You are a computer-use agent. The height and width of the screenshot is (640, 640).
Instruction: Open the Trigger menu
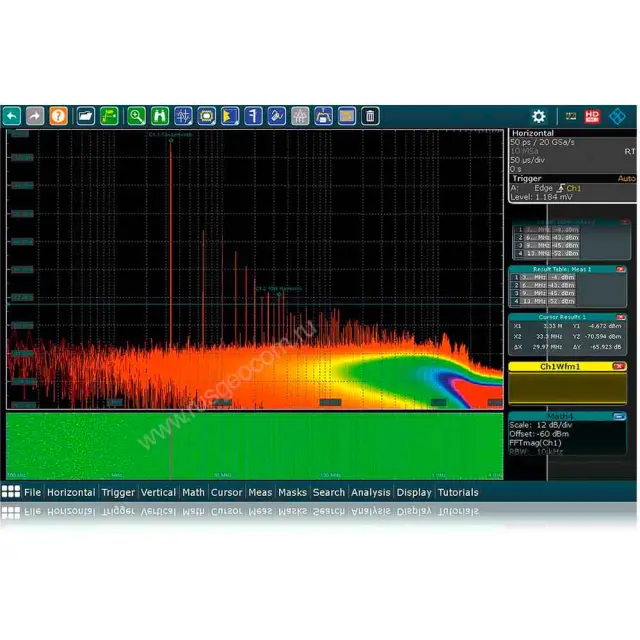[x=118, y=492]
